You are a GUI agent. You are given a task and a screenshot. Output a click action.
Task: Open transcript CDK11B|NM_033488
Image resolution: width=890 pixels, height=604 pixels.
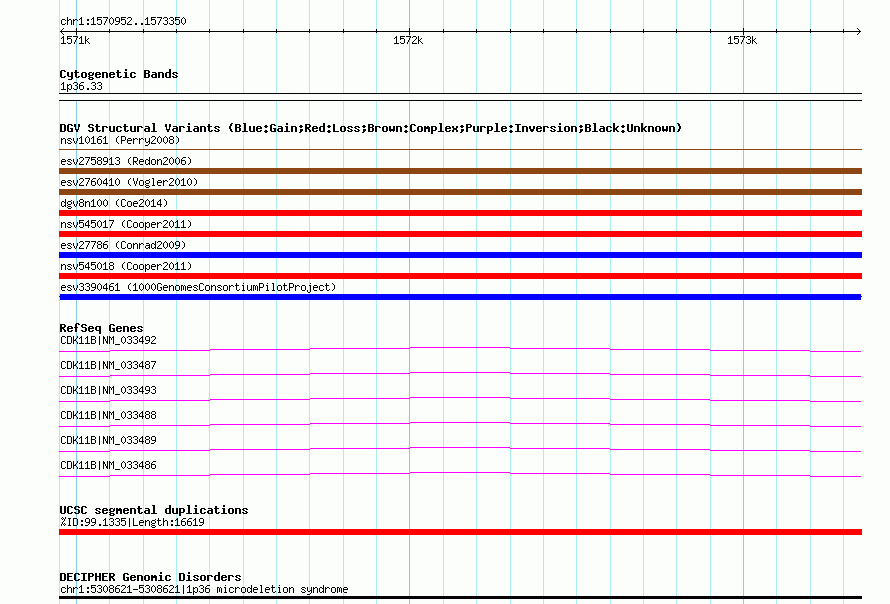pyautogui.click(x=108, y=416)
